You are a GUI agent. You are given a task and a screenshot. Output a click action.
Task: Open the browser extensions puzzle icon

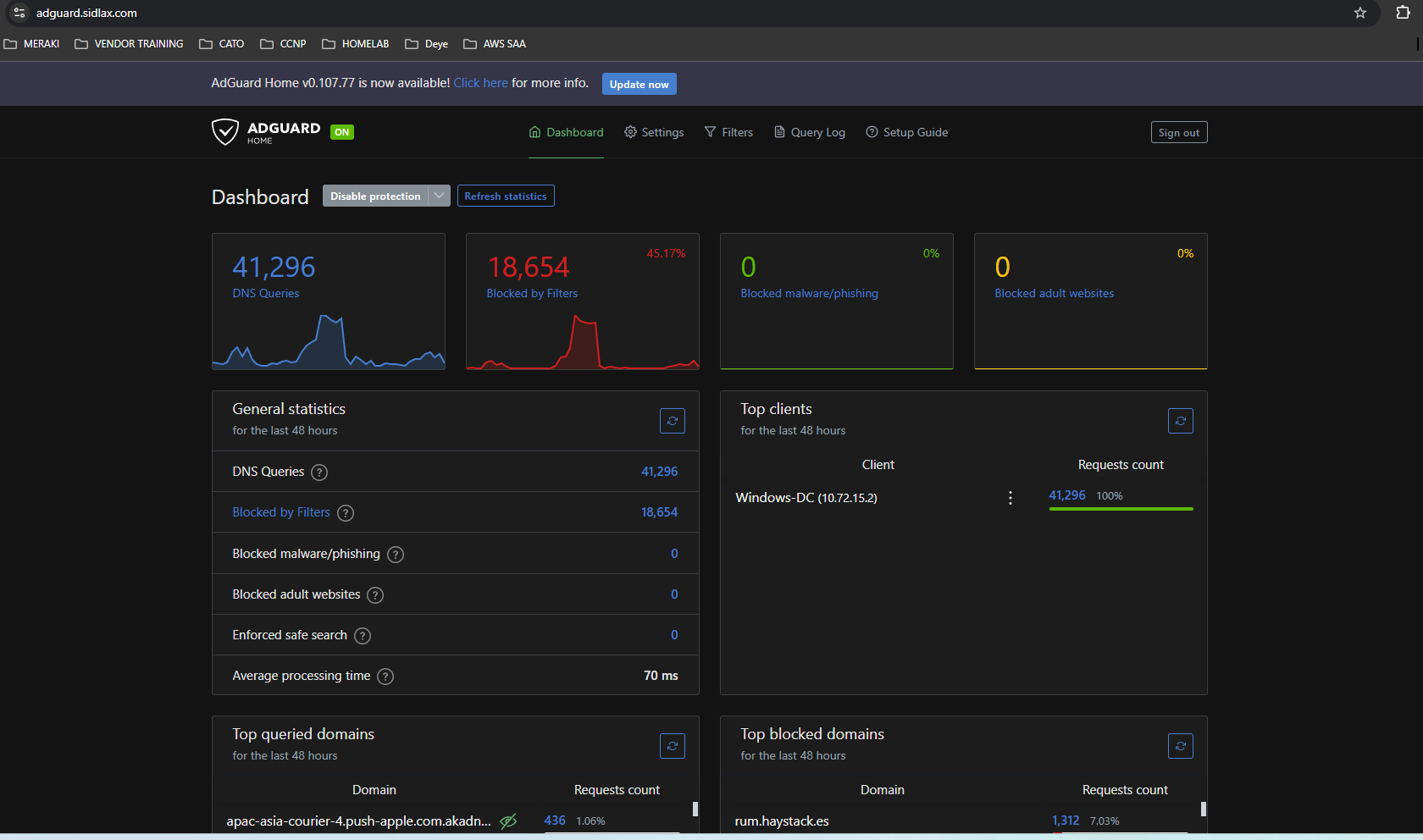(x=1403, y=13)
